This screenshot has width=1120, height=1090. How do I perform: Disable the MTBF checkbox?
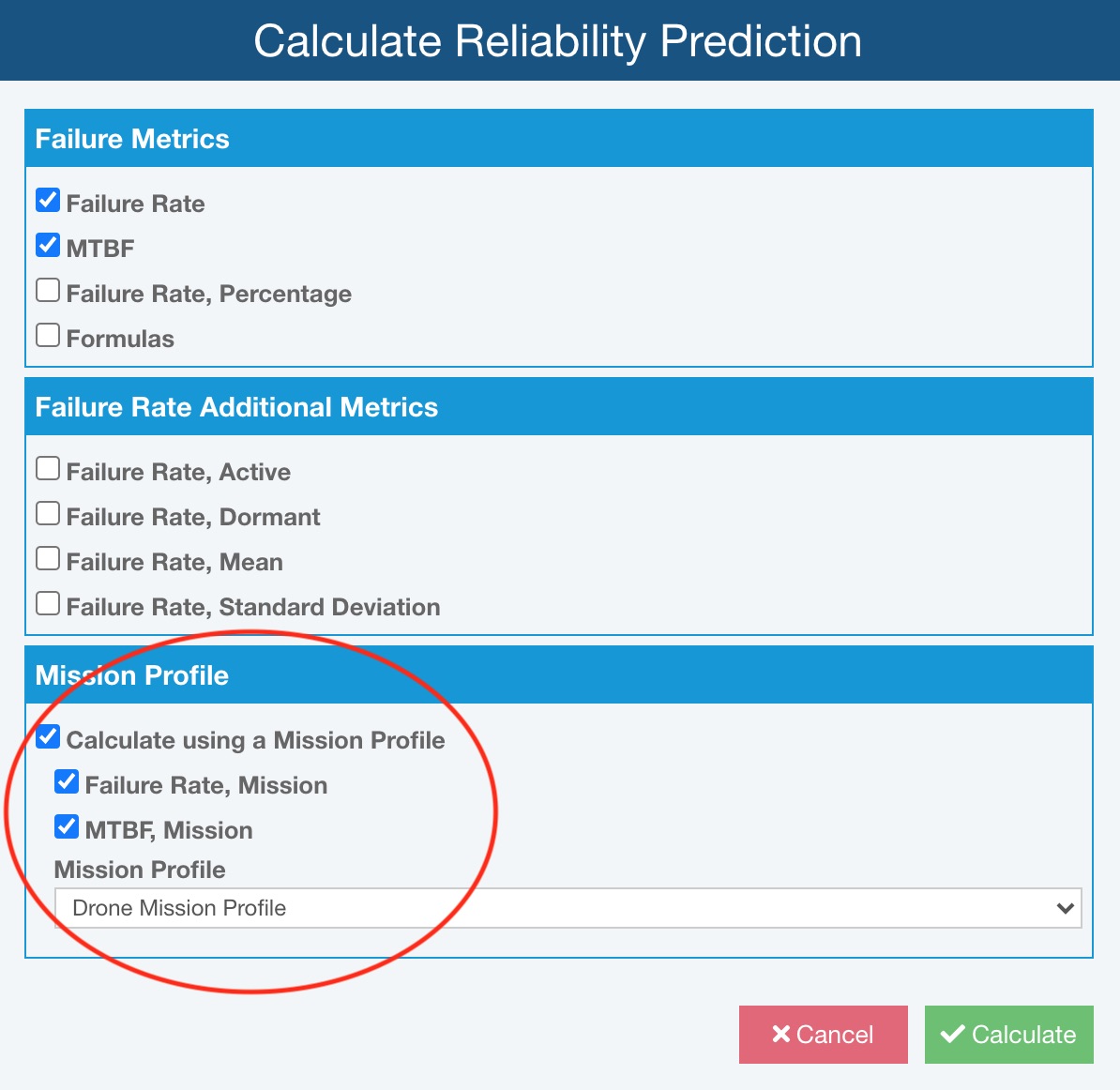(x=47, y=244)
